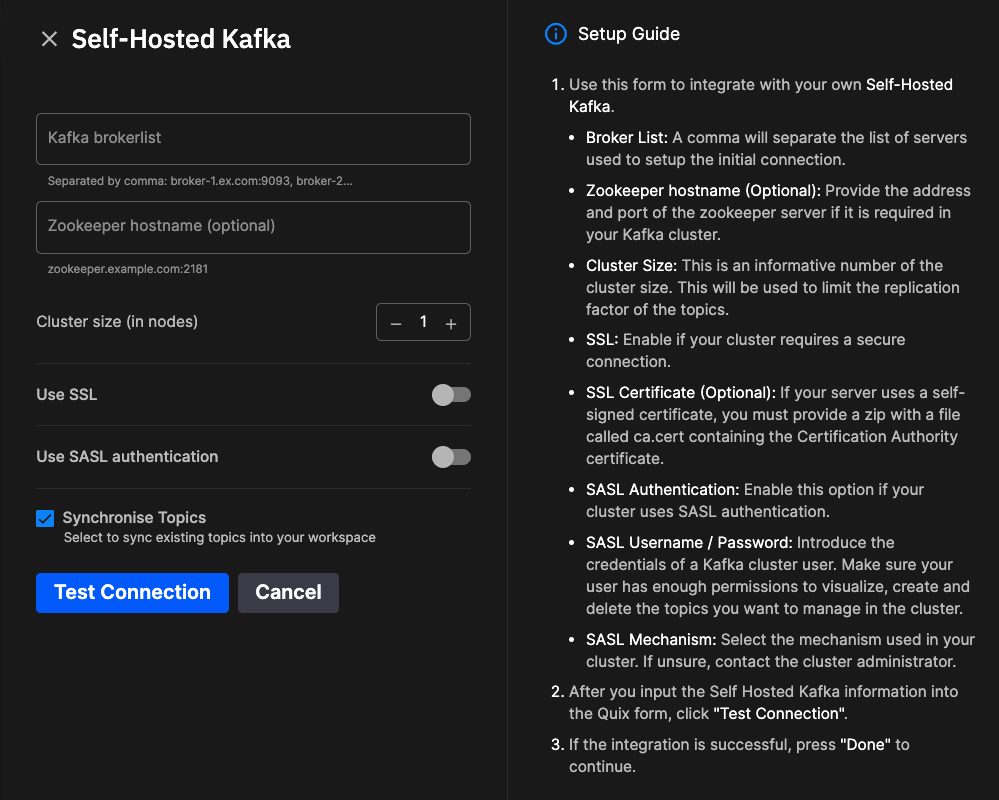Uncheck the Synchronise Topics checkbox
The height and width of the screenshot is (800, 999).
45,518
